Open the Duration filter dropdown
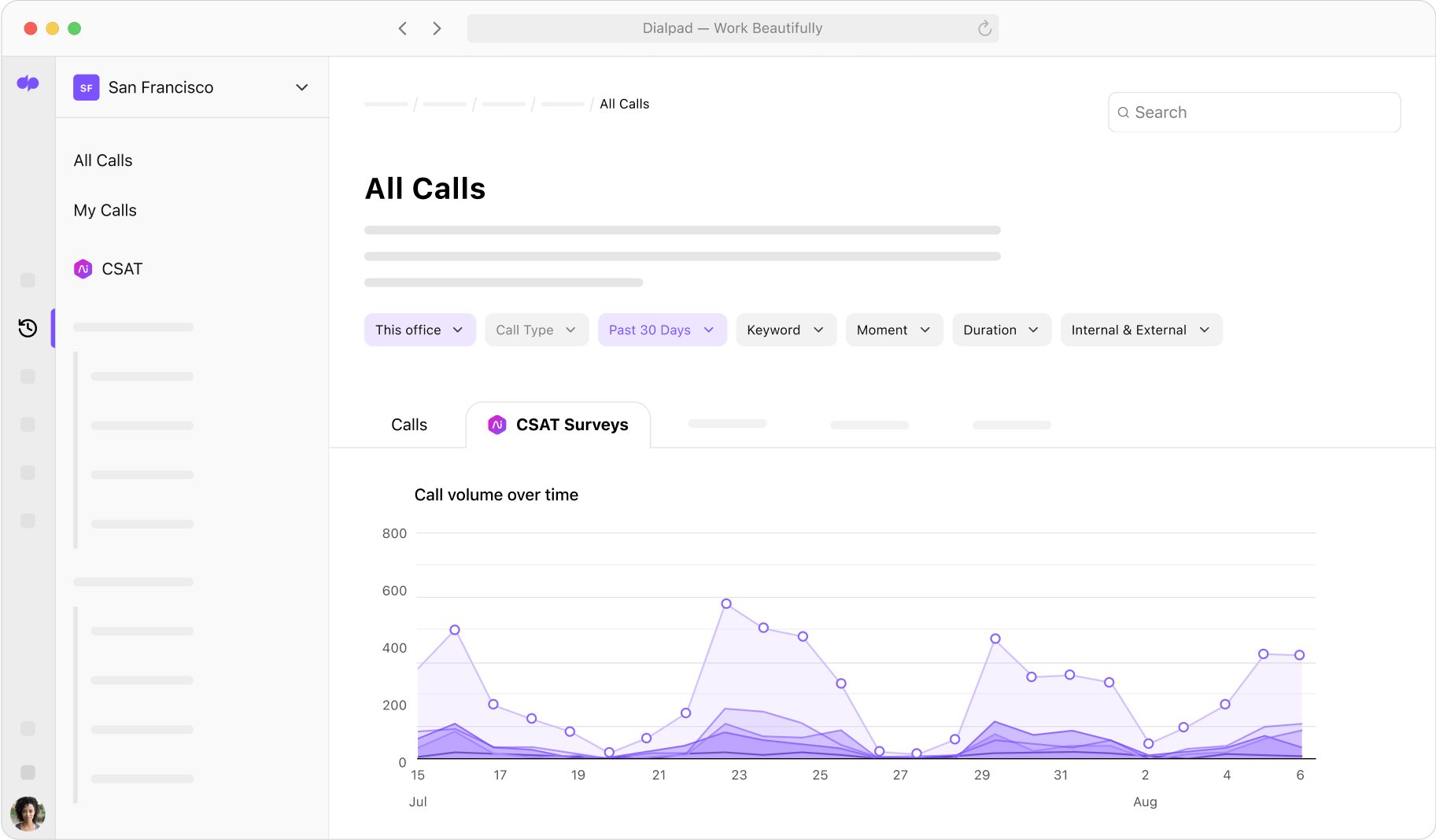This screenshot has width=1436, height=840. 1001,330
